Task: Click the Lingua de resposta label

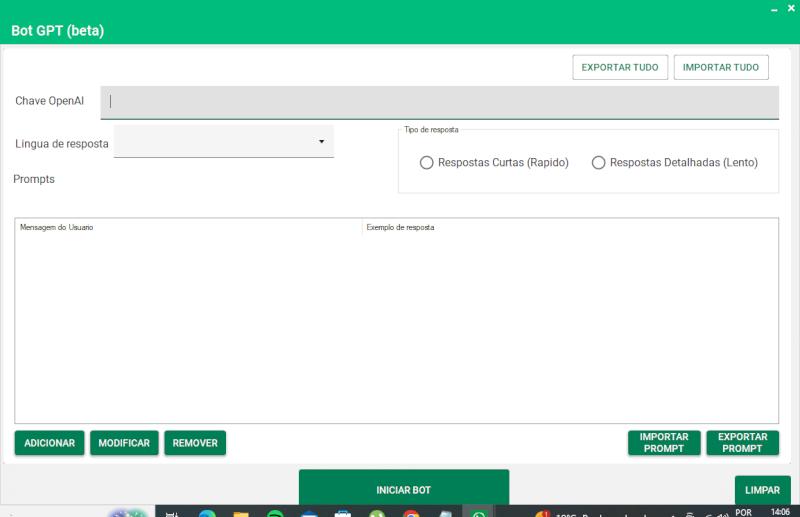Action: (62, 144)
